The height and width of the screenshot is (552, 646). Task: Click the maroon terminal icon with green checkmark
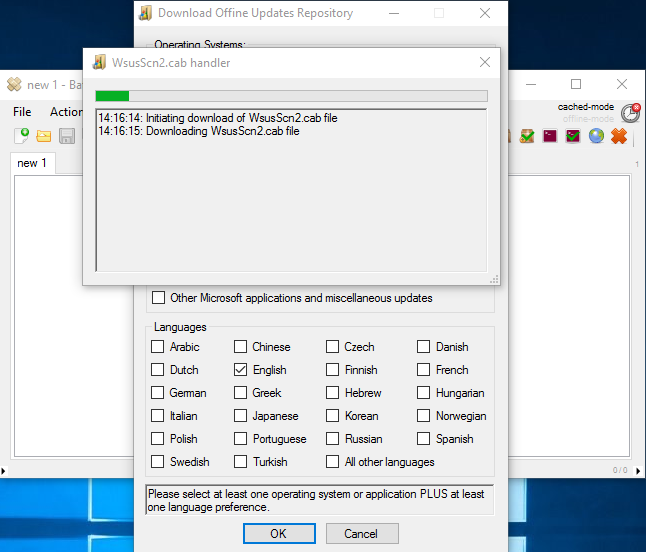tap(573, 136)
